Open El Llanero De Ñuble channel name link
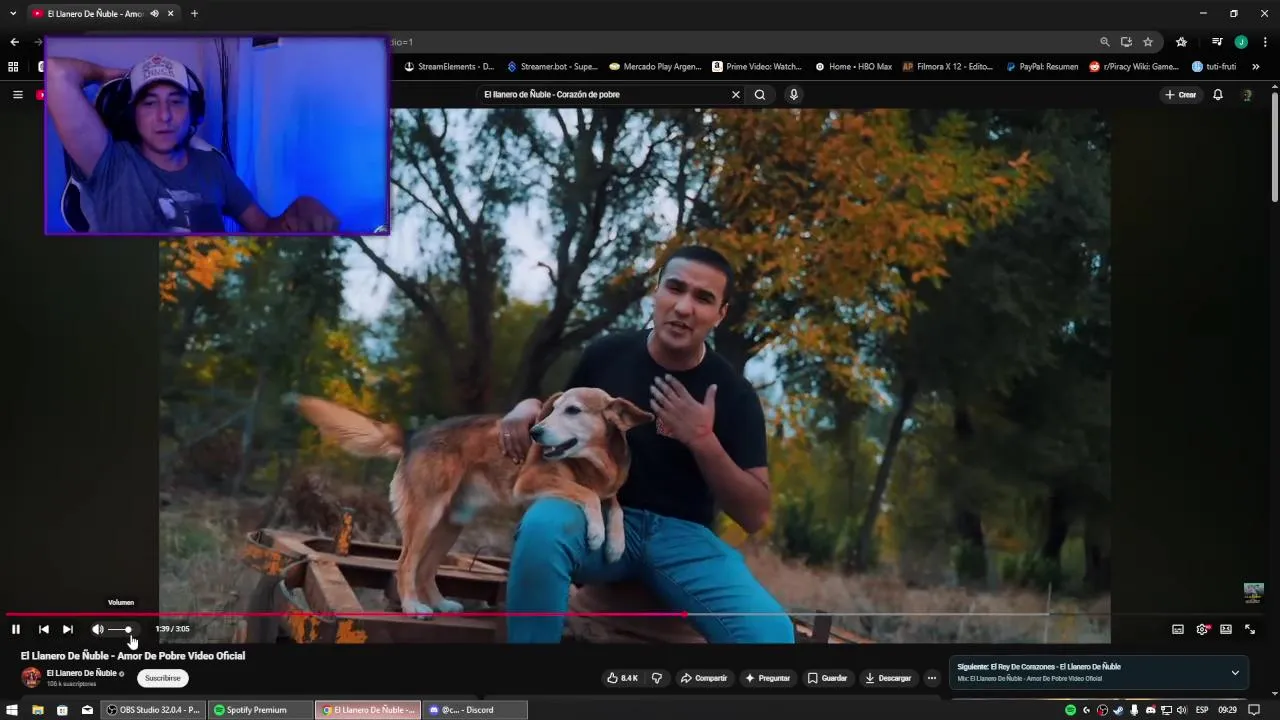1280x720 pixels. [82, 673]
